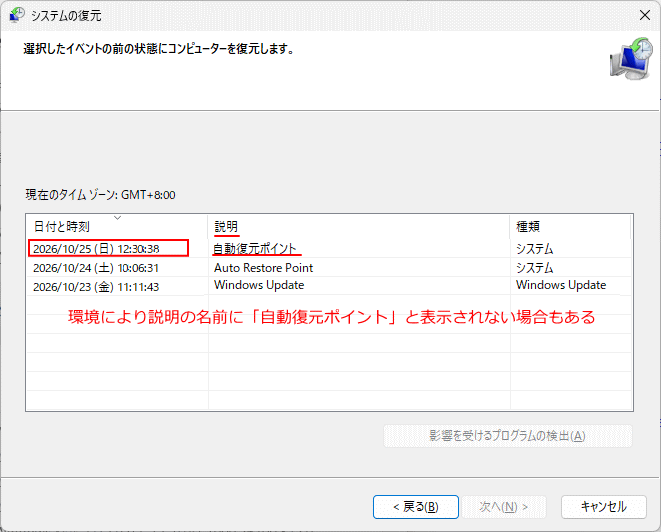661x532 pixels.
Task: Click the 自動復元ポイント description cell
Action: point(255,249)
